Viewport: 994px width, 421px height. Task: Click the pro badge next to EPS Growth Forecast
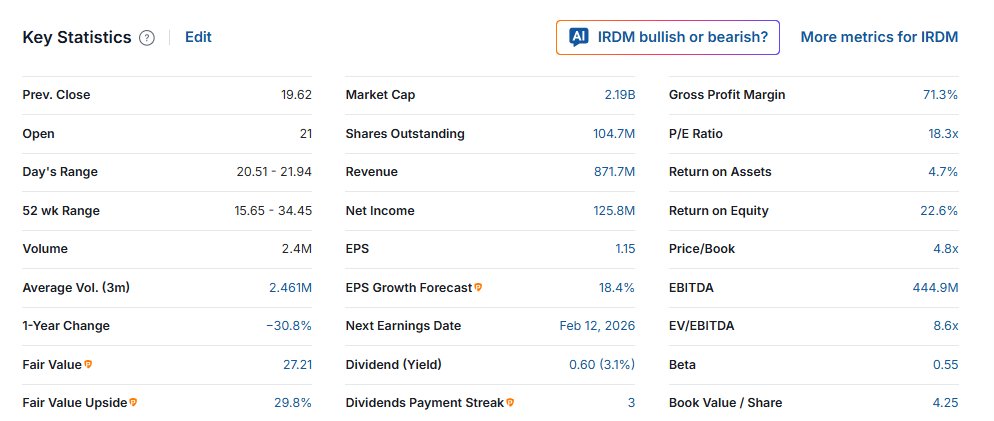(478, 287)
